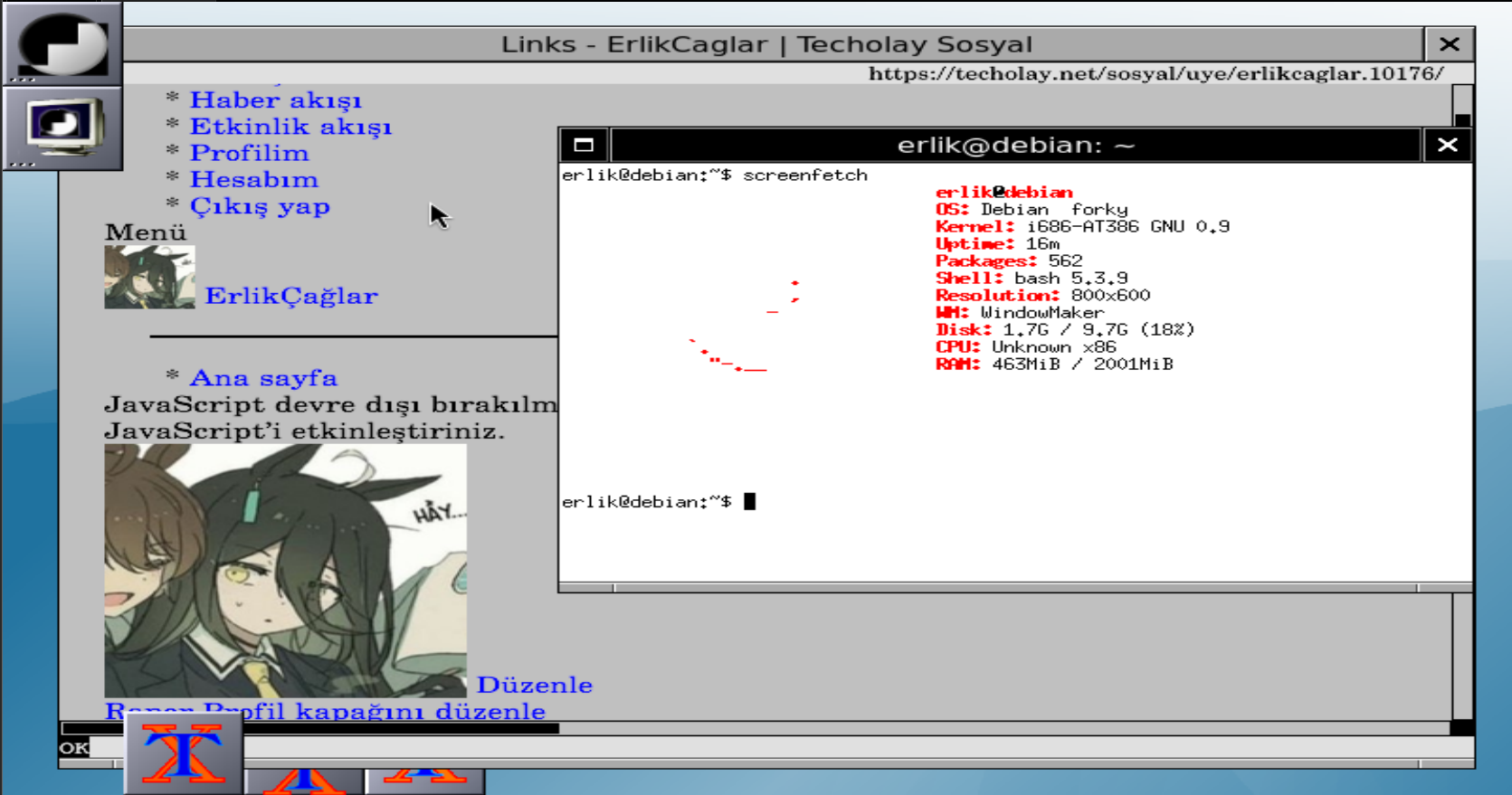The width and height of the screenshot is (1512, 795).
Task: Click the Links vertical scrollbar
Action: [x=1462, y=402]
